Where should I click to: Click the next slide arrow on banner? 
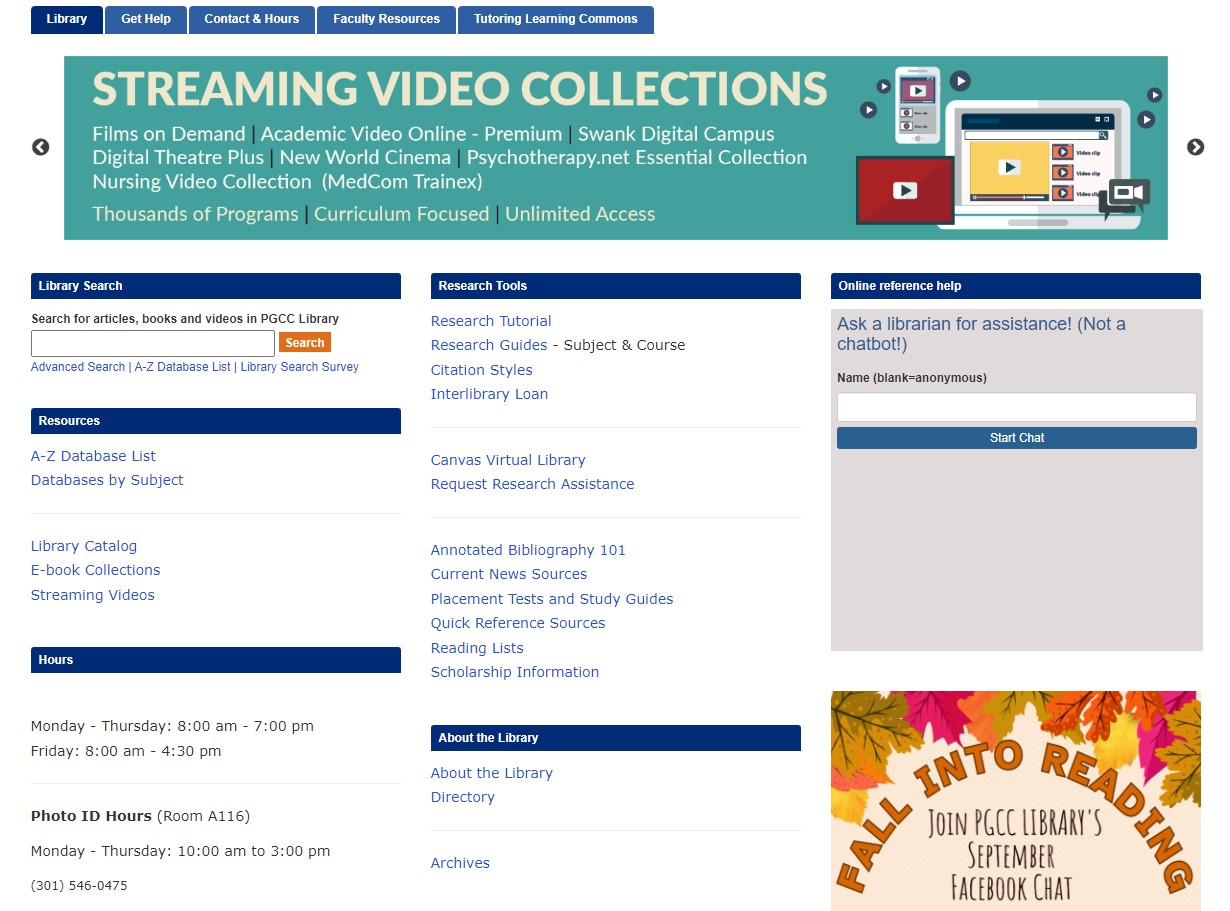coord(1195,147)
